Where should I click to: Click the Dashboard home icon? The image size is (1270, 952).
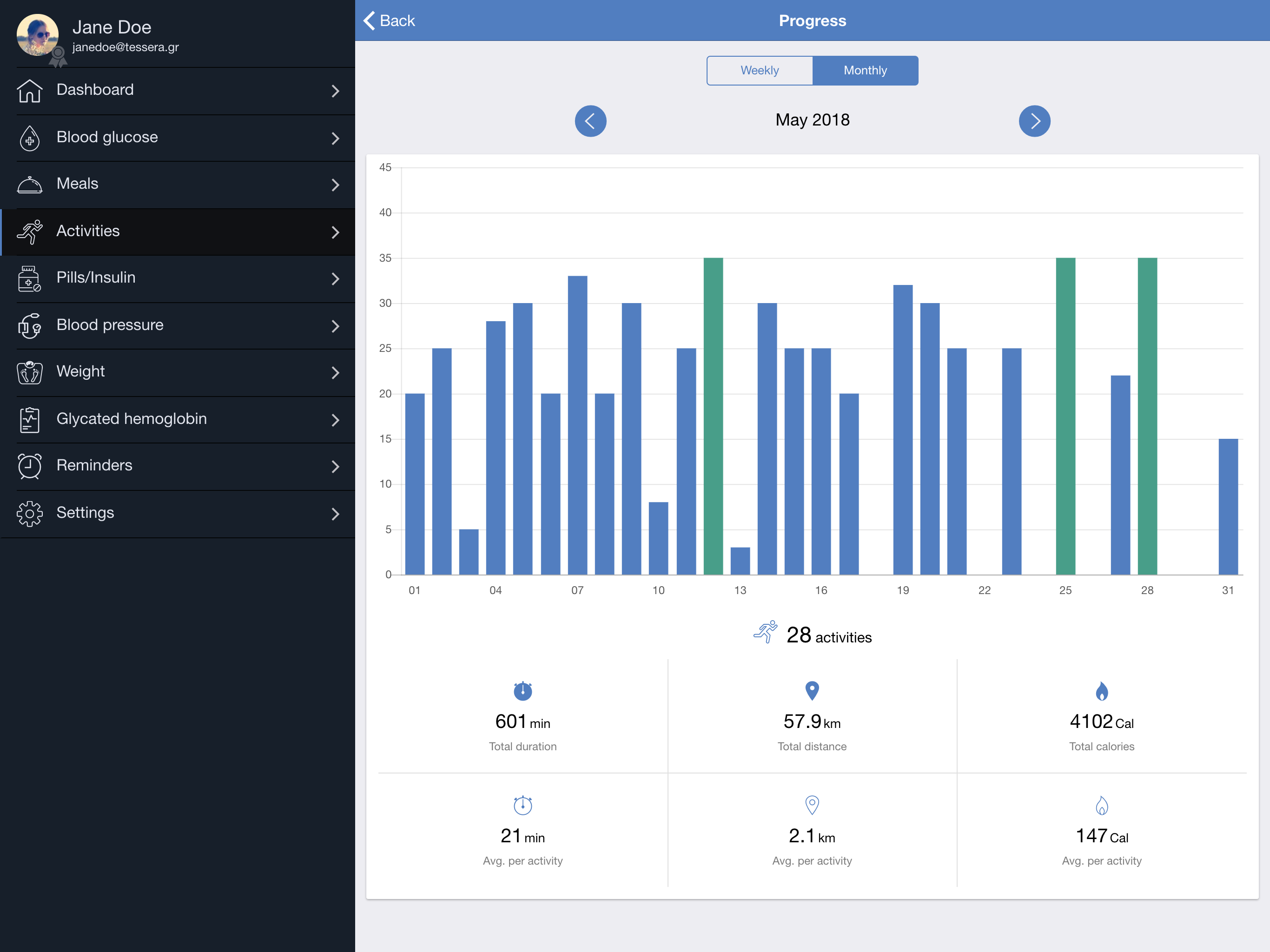coord(29,91)
